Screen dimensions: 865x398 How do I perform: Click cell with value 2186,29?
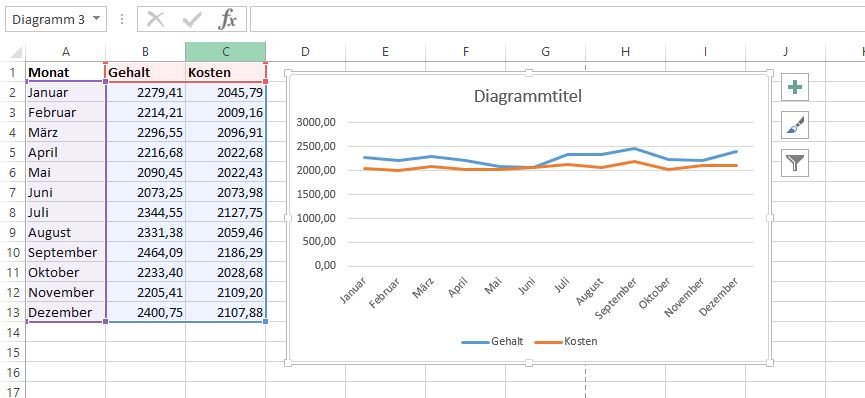coord(226,252)
